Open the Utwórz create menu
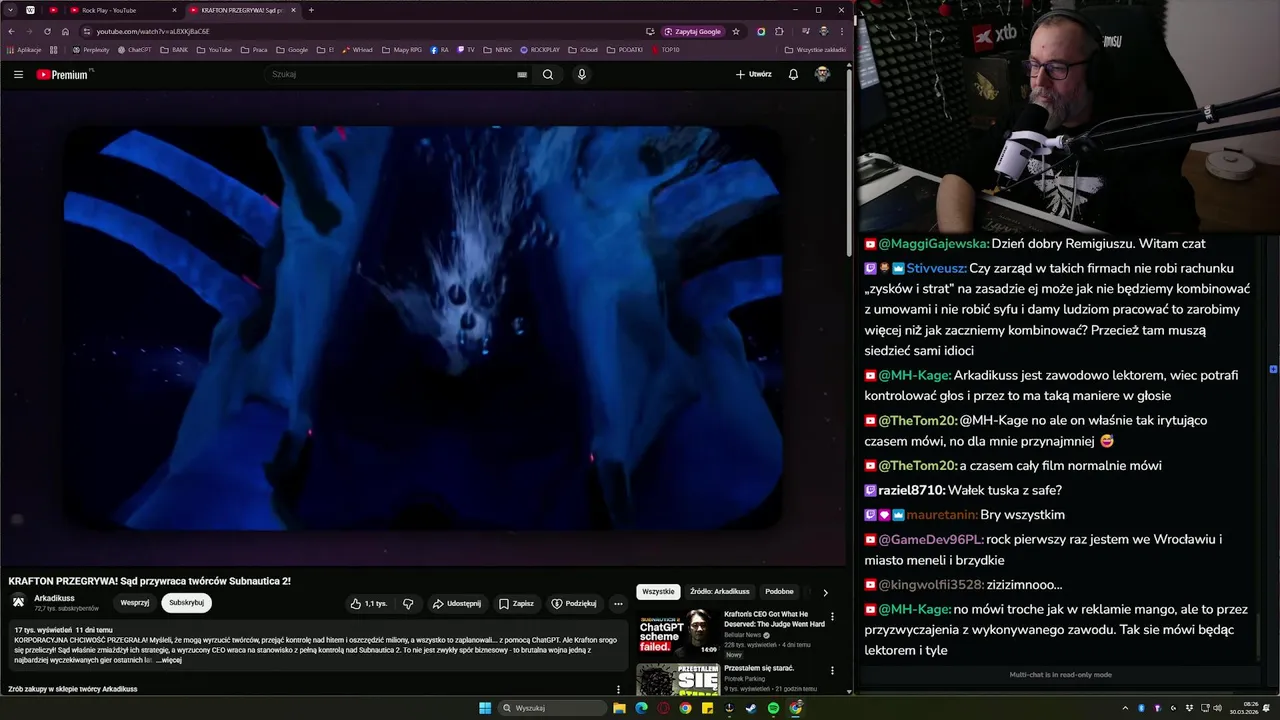Screen dimensions: 1280x720 [x=754, y=74]
